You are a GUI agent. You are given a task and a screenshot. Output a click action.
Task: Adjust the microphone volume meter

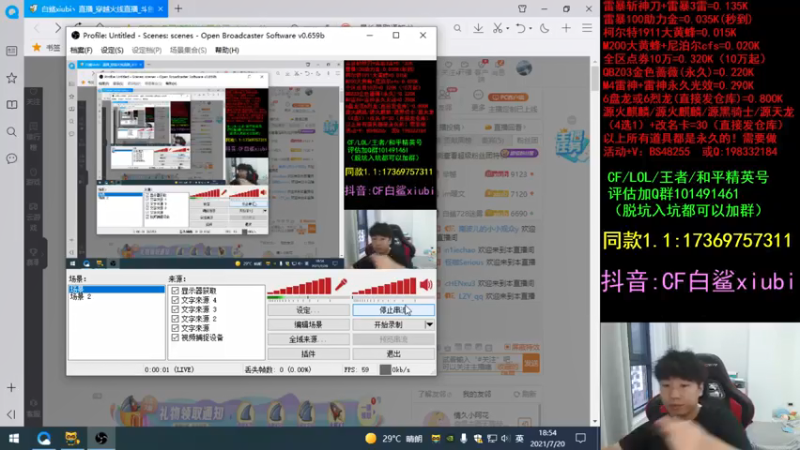(300, 286)
